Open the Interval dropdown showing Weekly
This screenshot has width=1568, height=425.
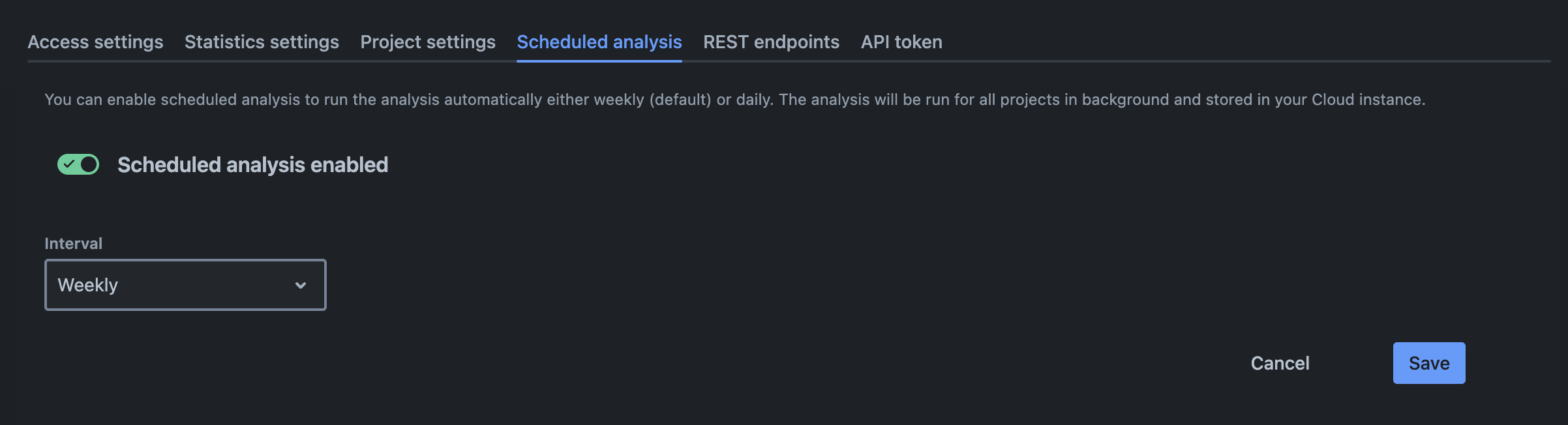pos(185,285)
